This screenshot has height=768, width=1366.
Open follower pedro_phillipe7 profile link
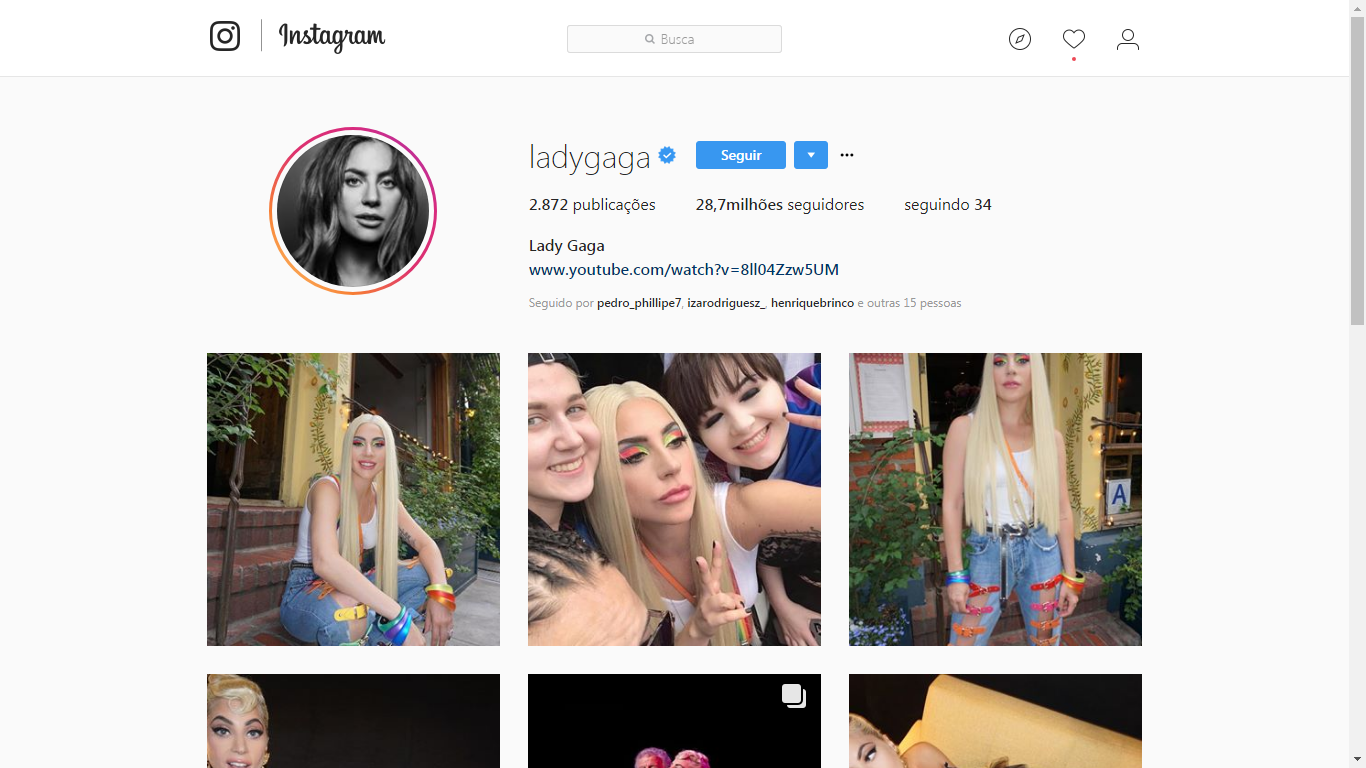tap(639, 303)
